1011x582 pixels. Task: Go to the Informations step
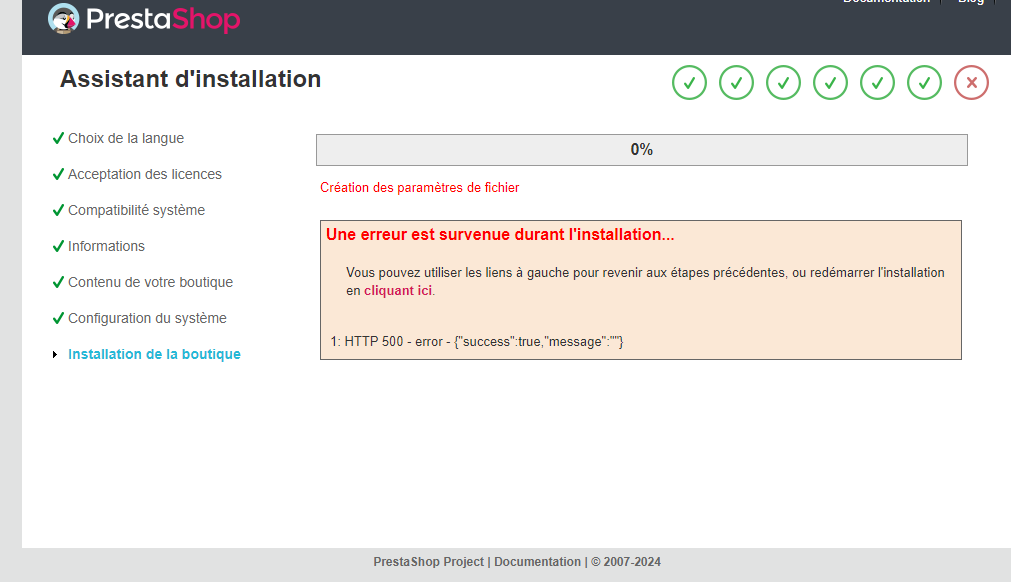[x=106, y=246]
